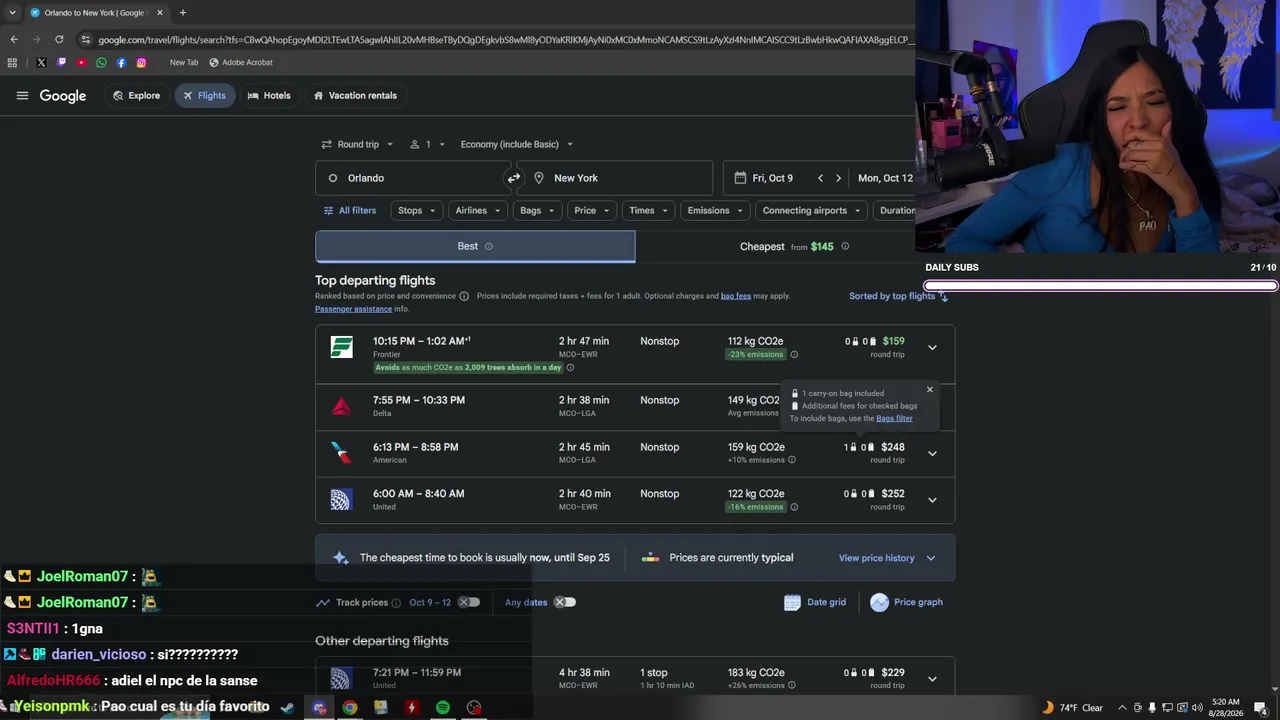Open the passenger count dropdown
The height and width of the screenshot is (720, 1280).
tap(428, 144)
